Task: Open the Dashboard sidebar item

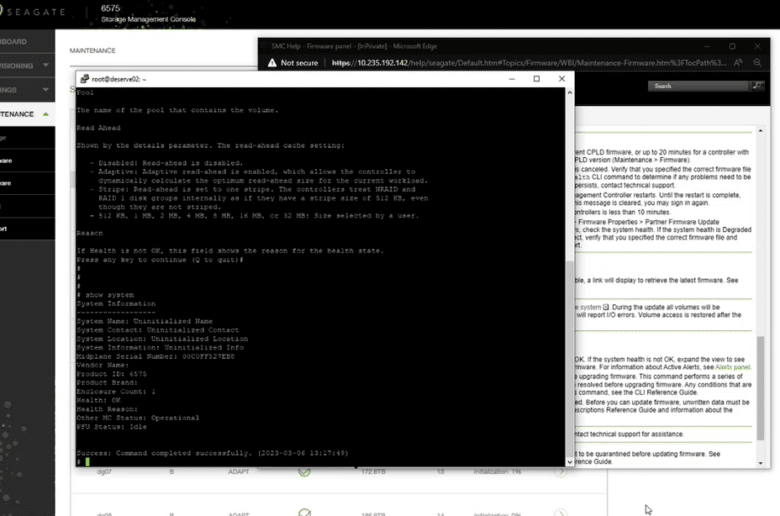Action: pyautogui.click(x=27, y=41)
